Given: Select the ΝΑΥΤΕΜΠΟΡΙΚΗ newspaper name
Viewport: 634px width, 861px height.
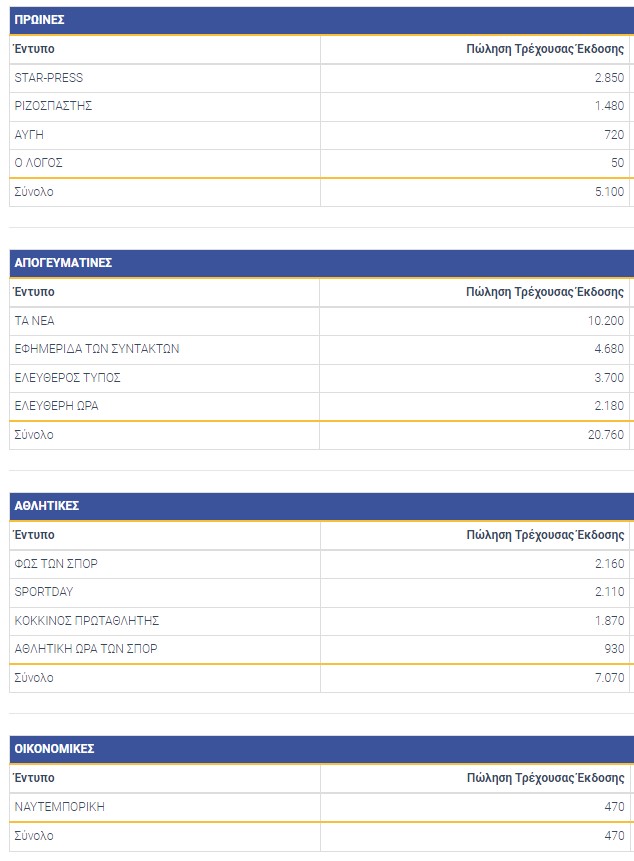Looking at the screenshot, I should 60,806.
